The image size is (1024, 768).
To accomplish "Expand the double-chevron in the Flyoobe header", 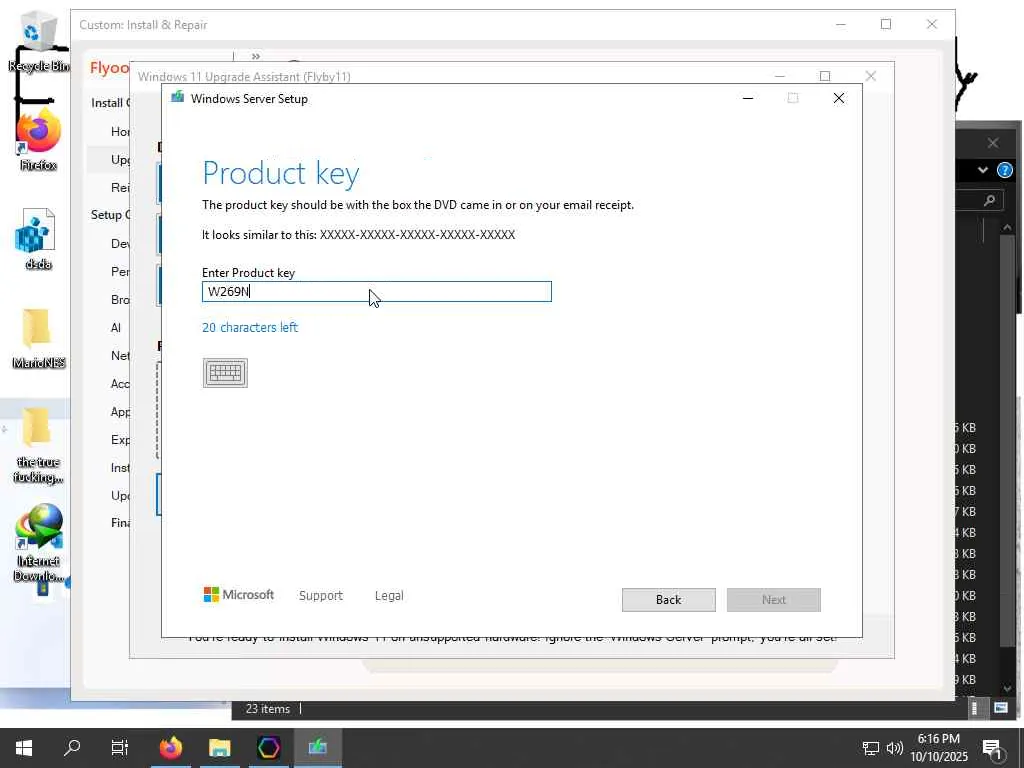I will click(255, 56).
